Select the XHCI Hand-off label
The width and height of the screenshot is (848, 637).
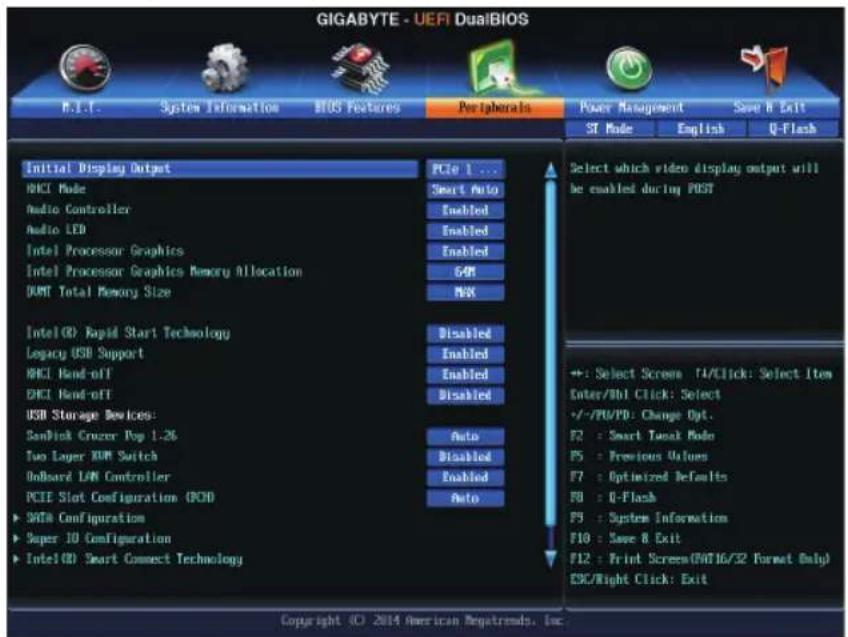[69, 374]
